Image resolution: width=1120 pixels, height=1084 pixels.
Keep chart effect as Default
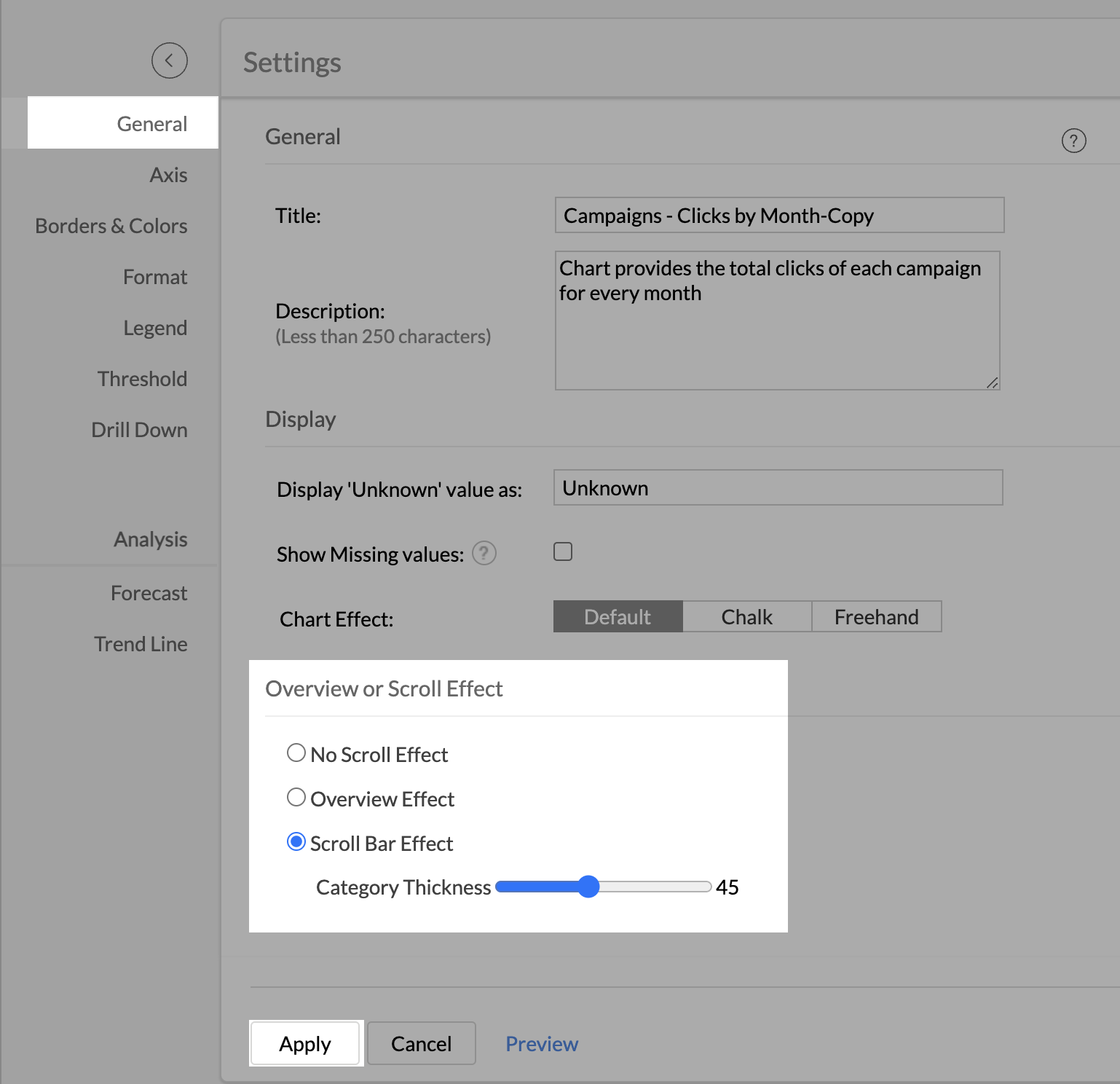click(x=618, y=616)
